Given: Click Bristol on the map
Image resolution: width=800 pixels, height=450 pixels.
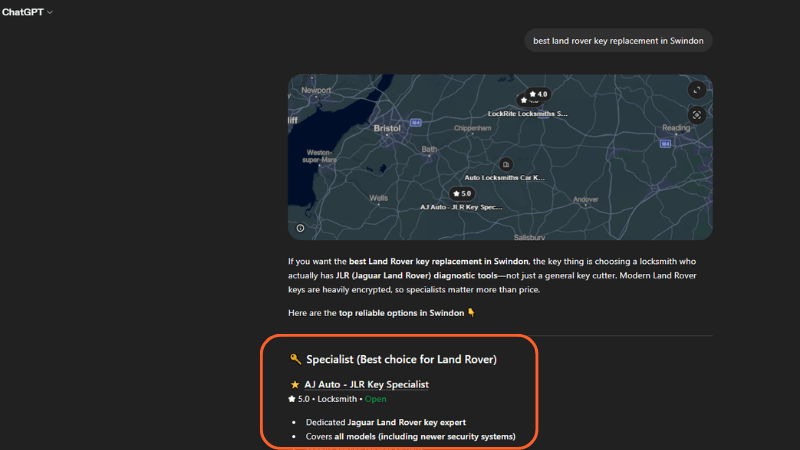Looking at the screenshot, I should (x=386, y=128).
